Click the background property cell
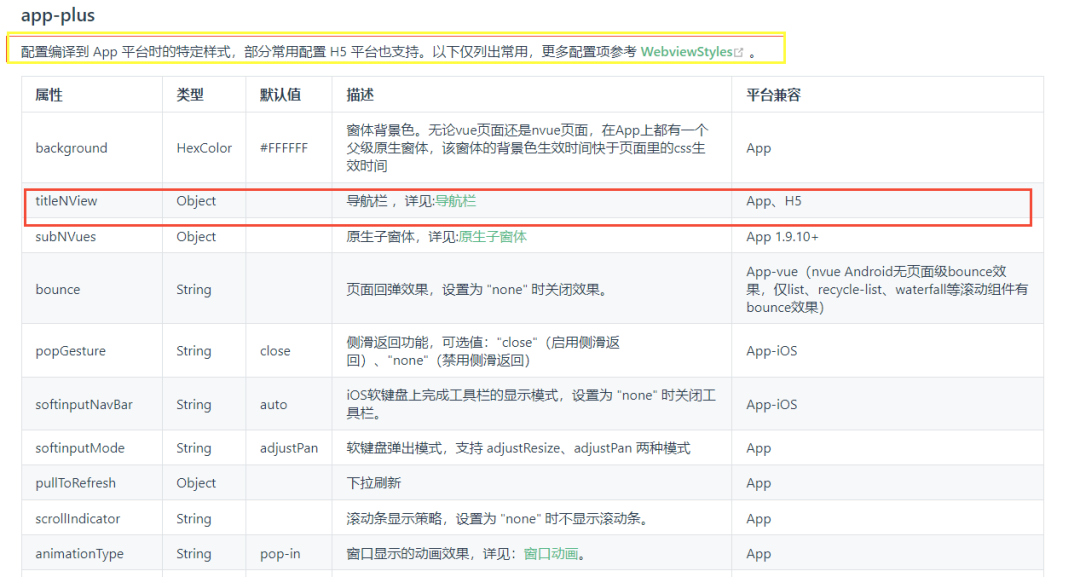Screen dimensions: 1080x577 (x=71, y=147)
